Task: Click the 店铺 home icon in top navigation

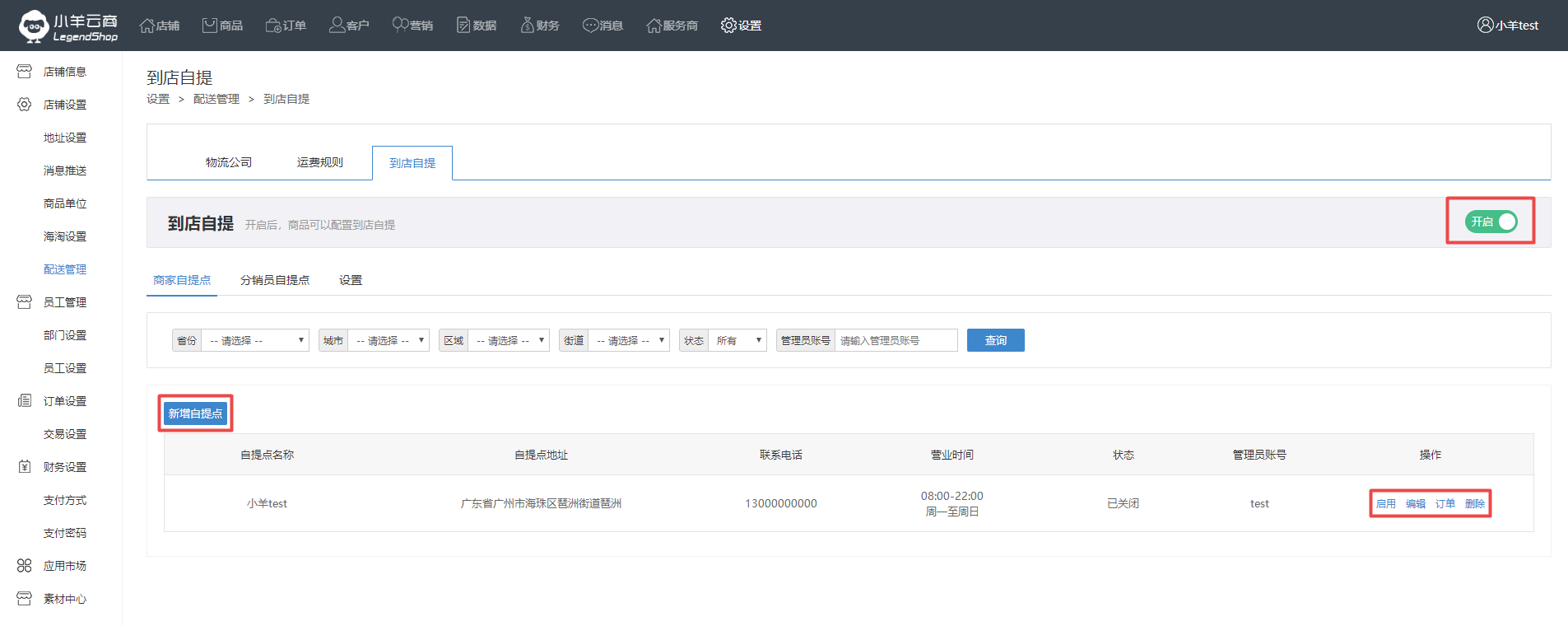Action: 147,26
